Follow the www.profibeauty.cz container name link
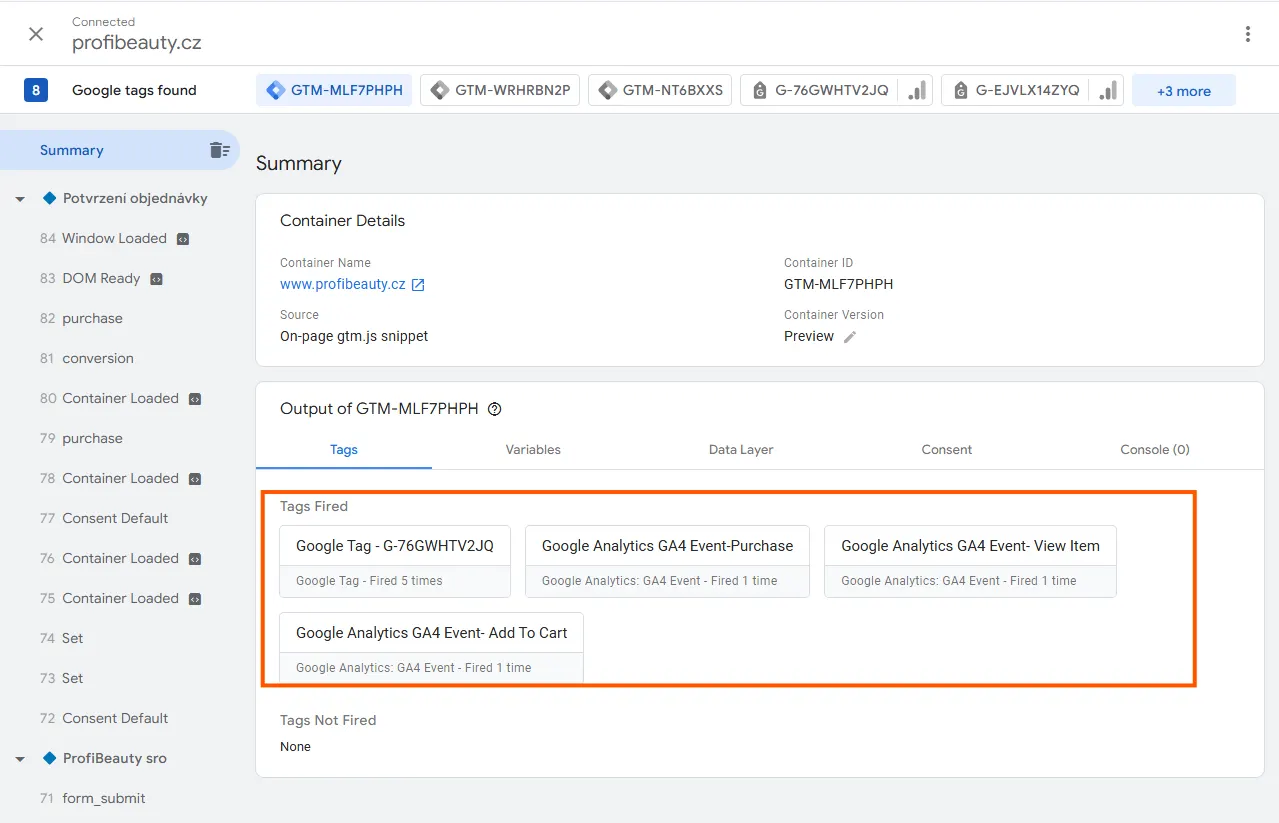Image resolution: width=1279 pixels, height=823 pixels. [x=343, y=284]
